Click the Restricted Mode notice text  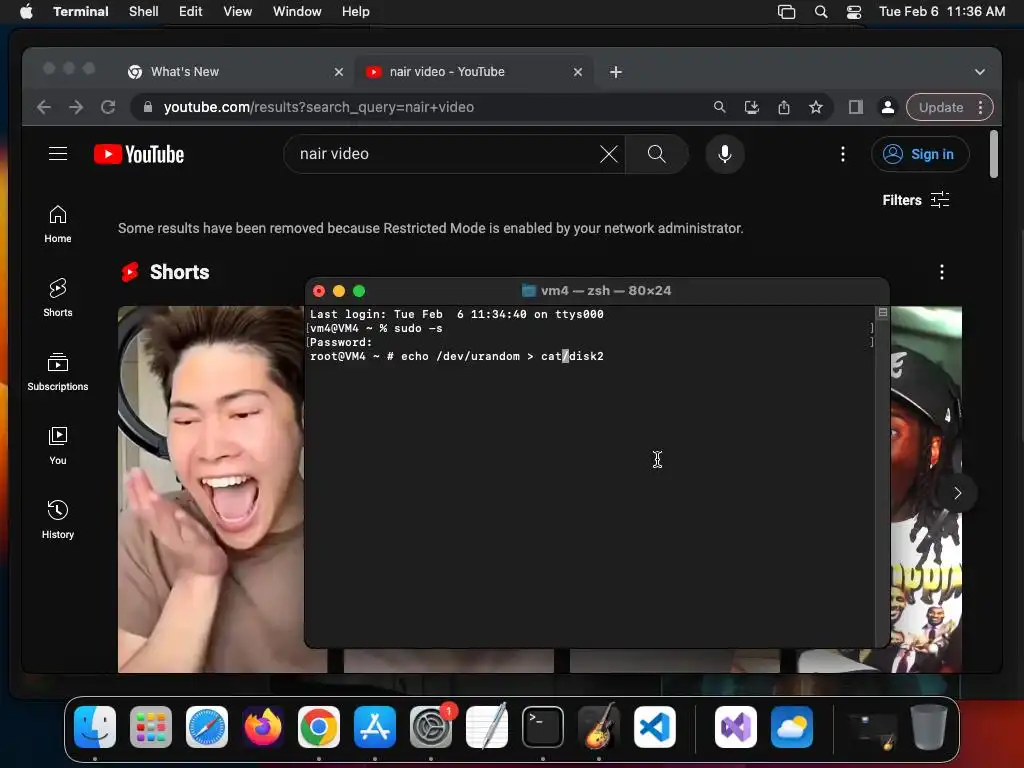(430, 228)
